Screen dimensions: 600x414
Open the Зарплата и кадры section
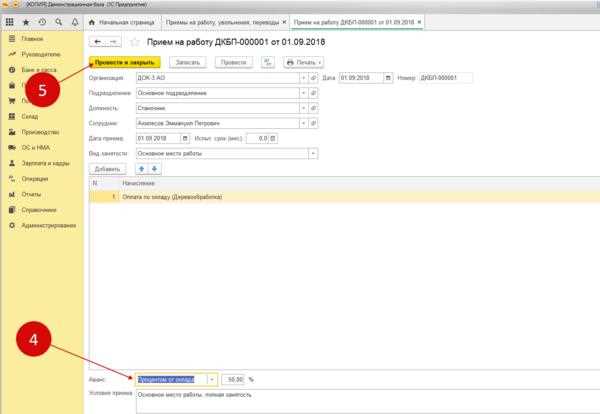tap(46, 163)
